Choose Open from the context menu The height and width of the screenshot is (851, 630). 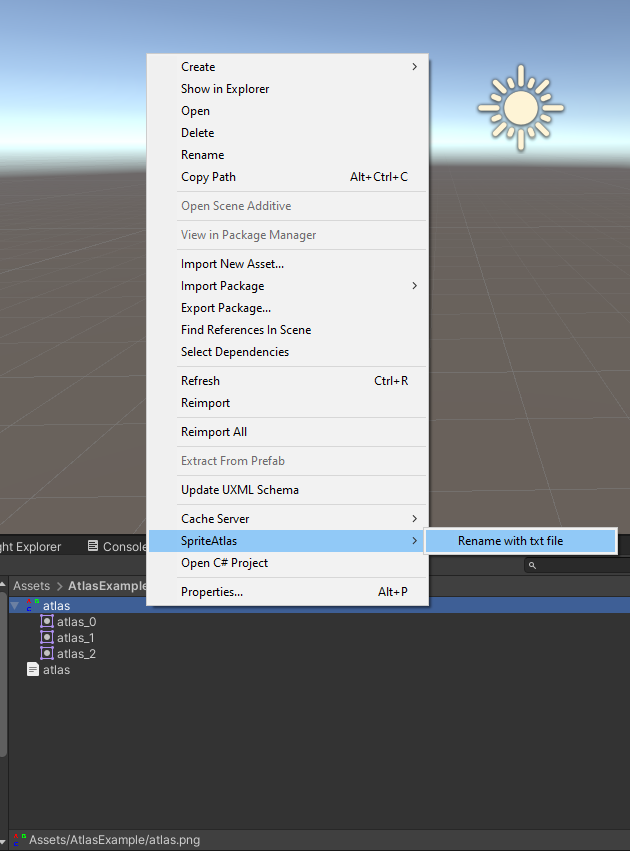click(288, 111)
